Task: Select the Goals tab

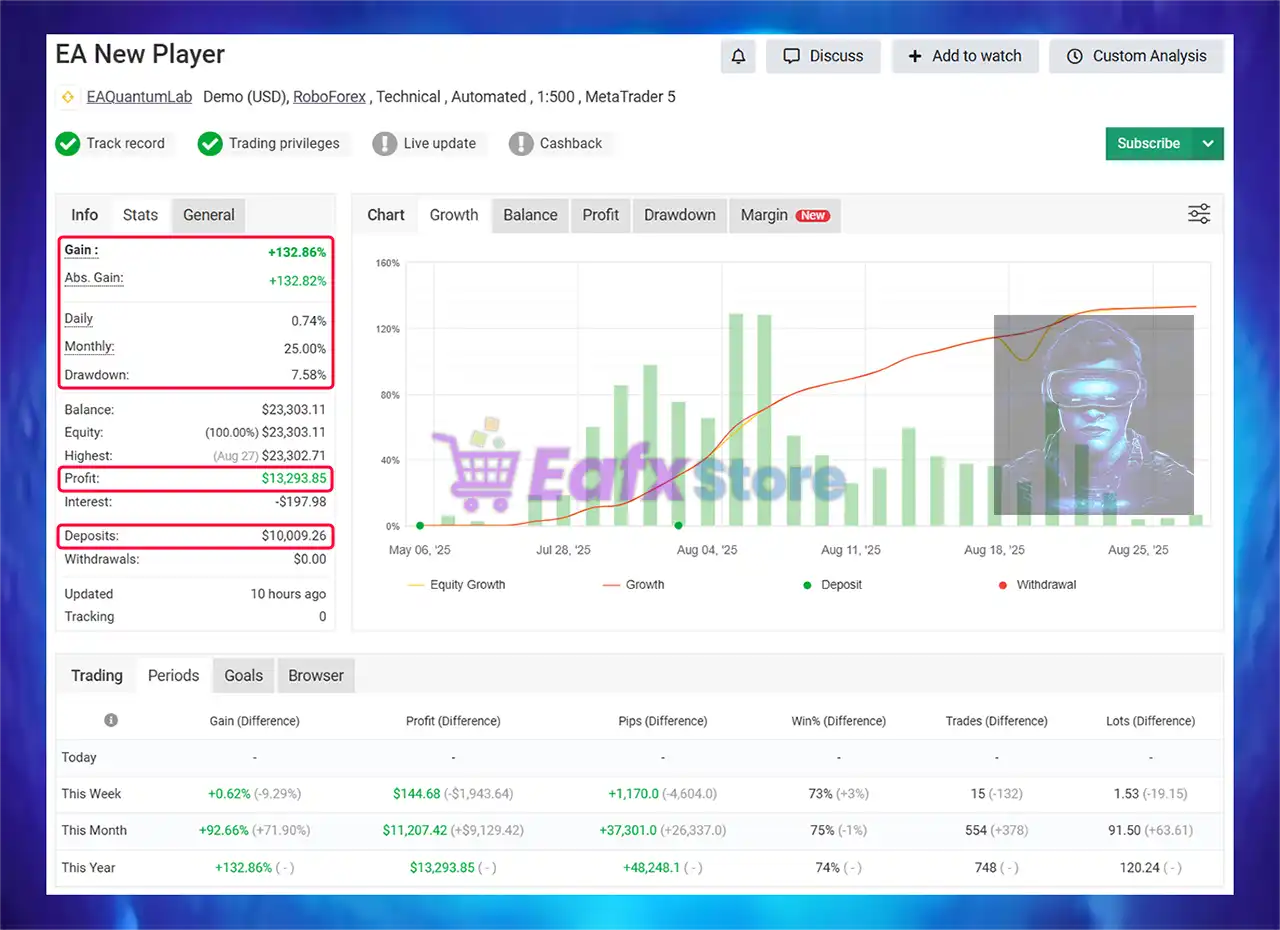Action: pos(244,676)
